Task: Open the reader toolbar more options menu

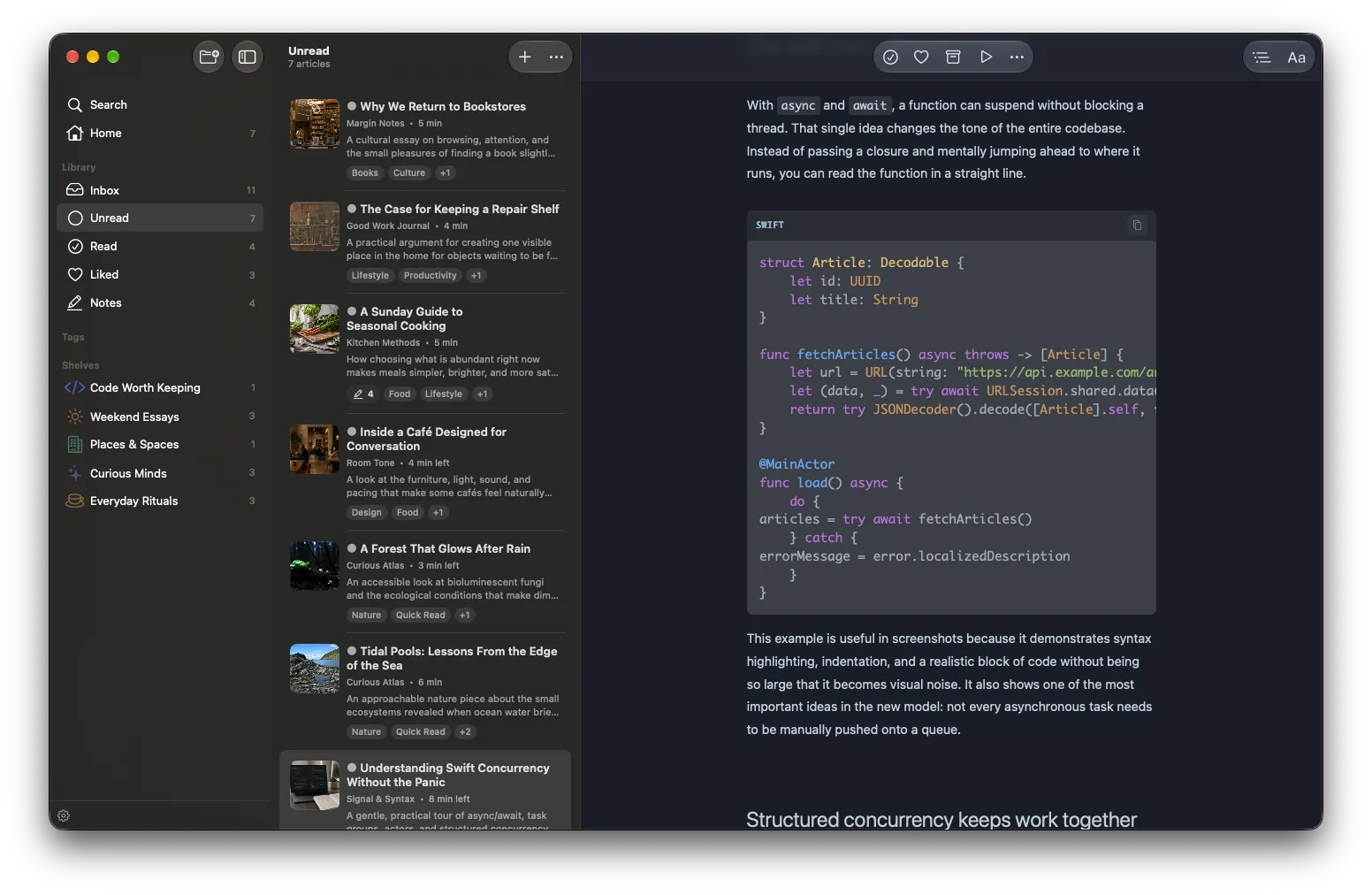Action: [x=1017, y=57]
